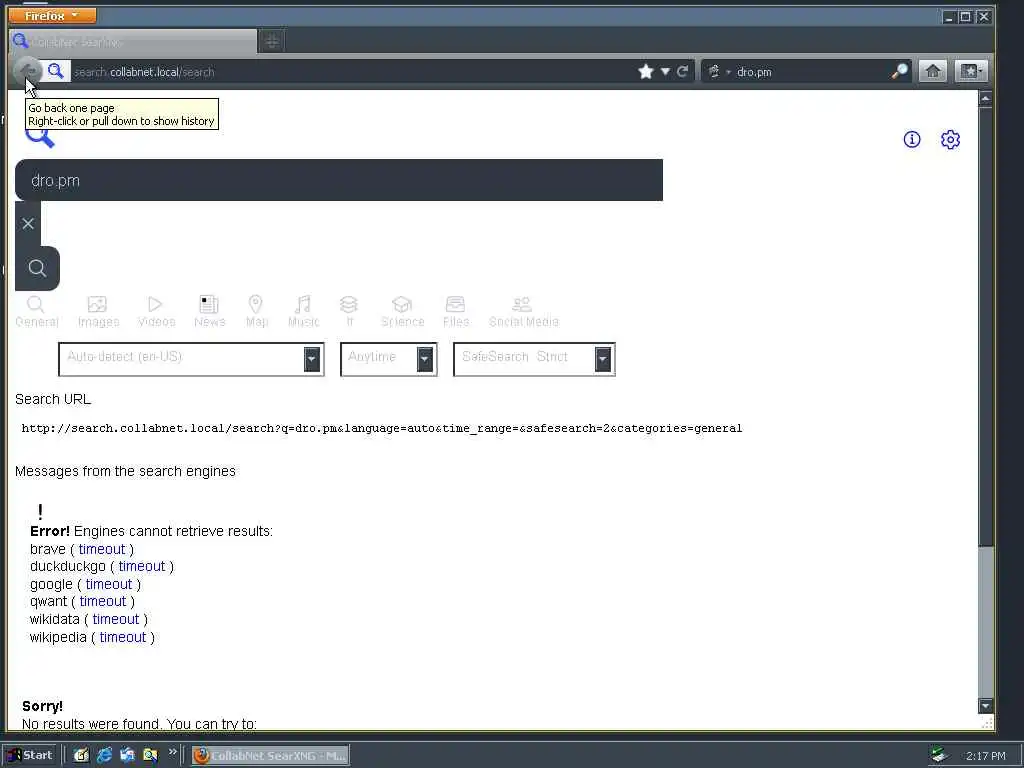Click the SearXNG logo magnifier
1024x768 pixels.
[40, 136]
